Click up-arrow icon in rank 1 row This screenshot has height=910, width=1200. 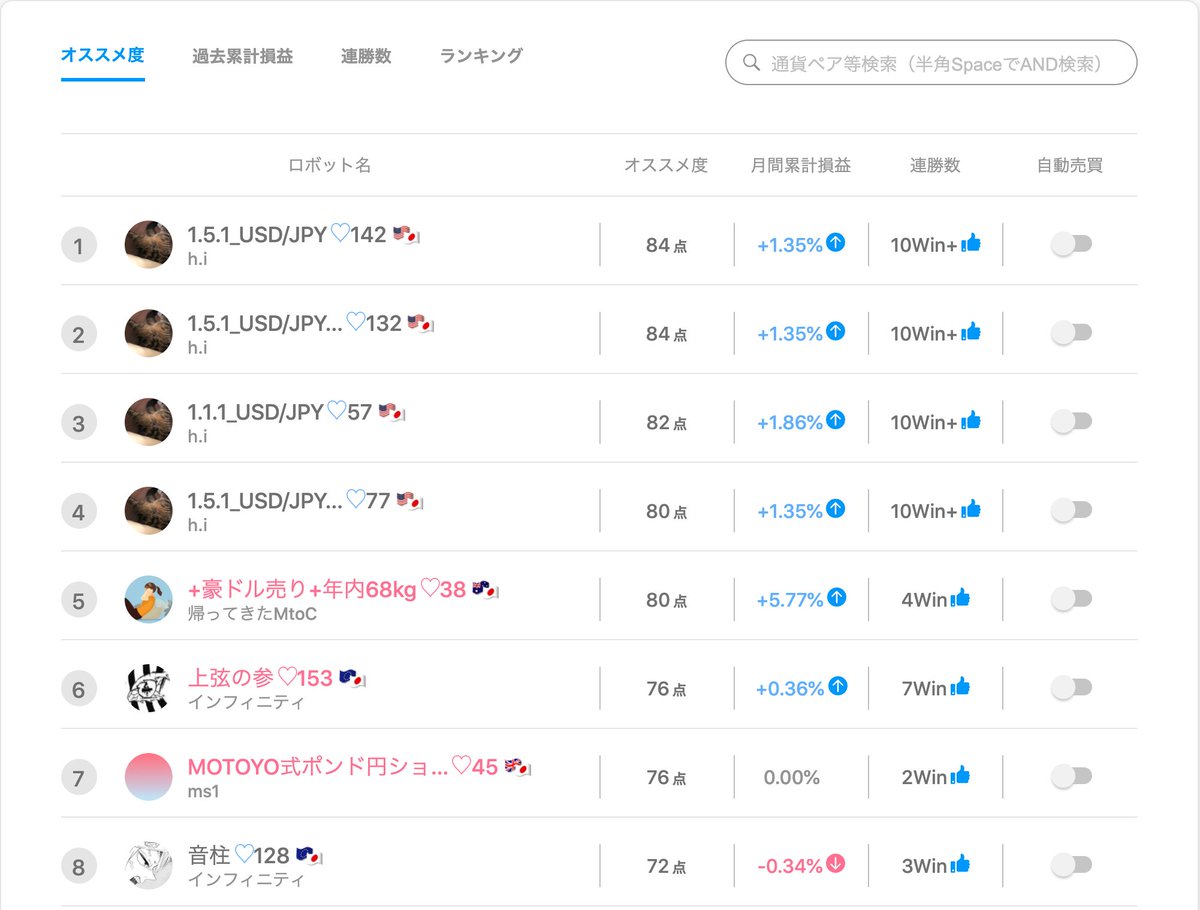tap(836, 243)
